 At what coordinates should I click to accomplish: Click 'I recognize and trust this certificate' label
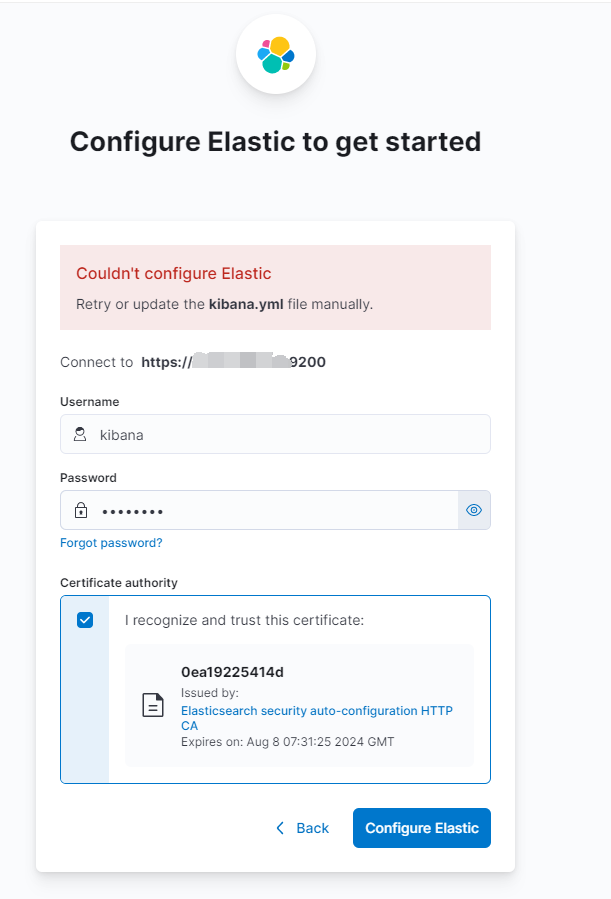244,620
